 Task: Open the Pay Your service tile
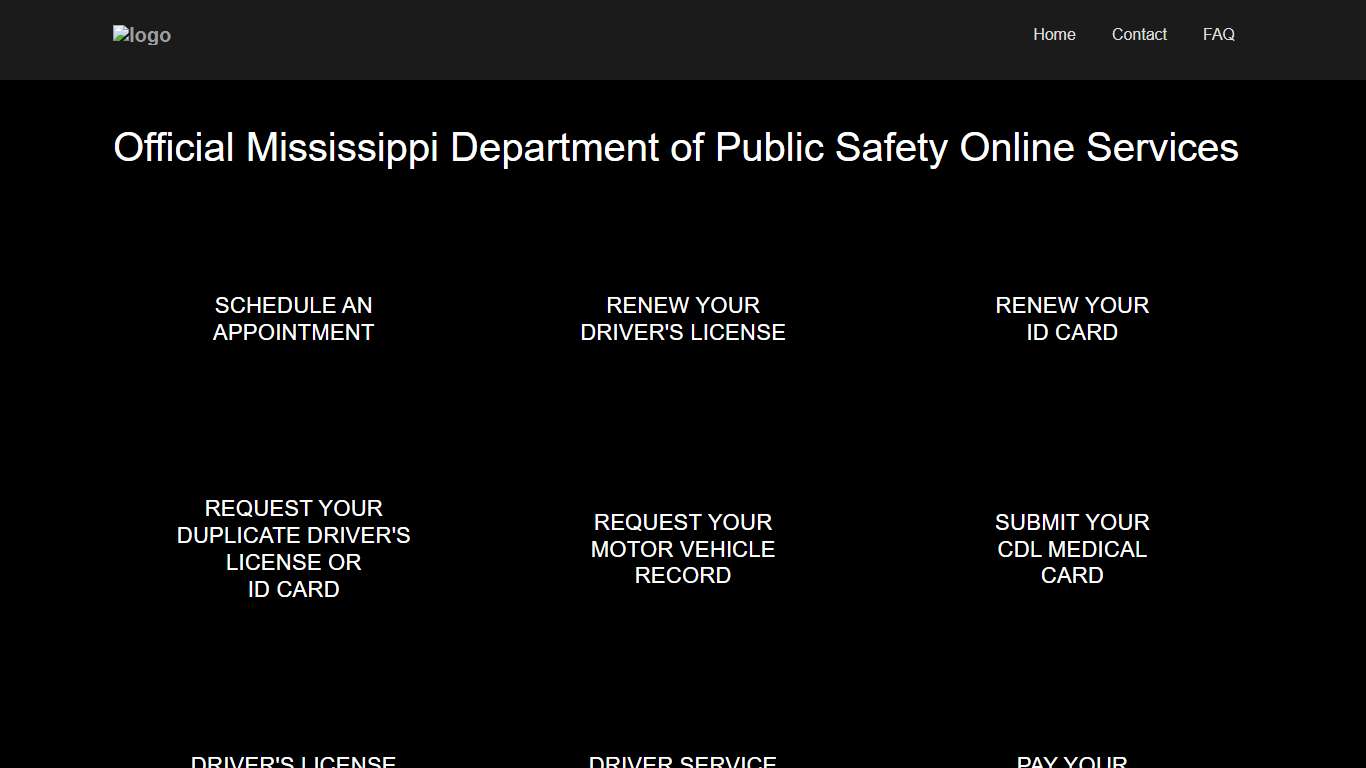click(1071, 760)
